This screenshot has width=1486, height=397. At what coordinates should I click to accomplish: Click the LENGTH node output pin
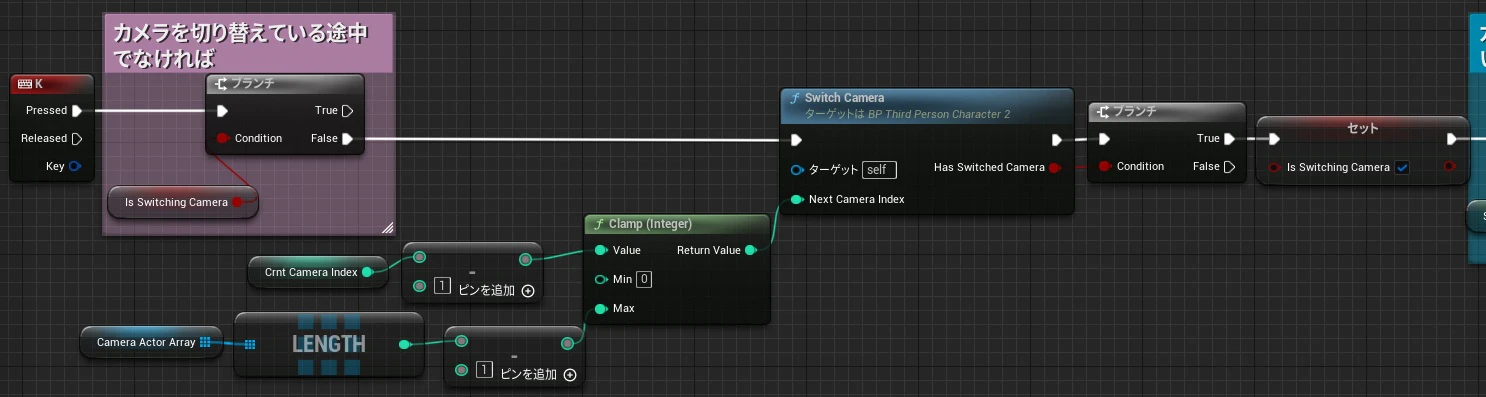[404, 345]
